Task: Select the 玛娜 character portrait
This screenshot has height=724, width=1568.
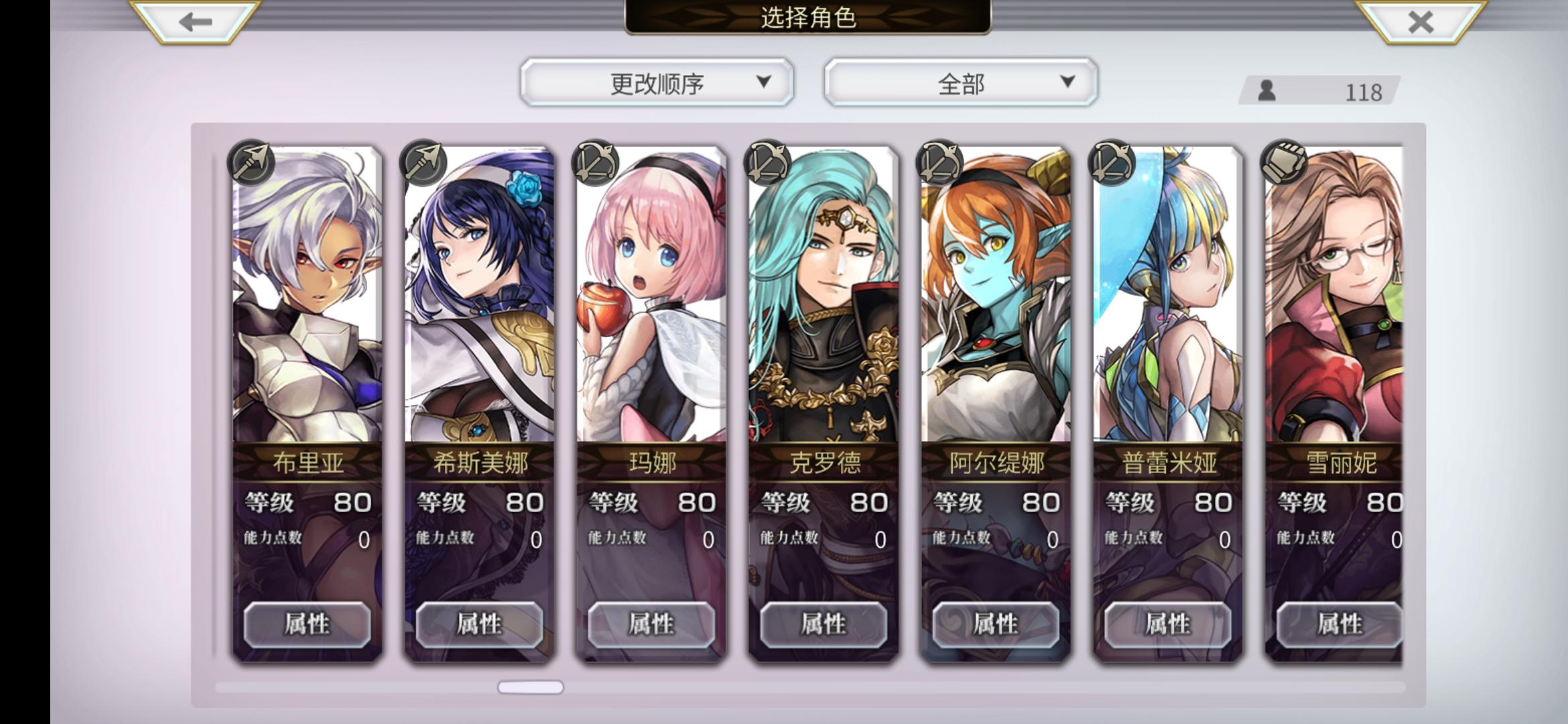Action: click(651, 295)
